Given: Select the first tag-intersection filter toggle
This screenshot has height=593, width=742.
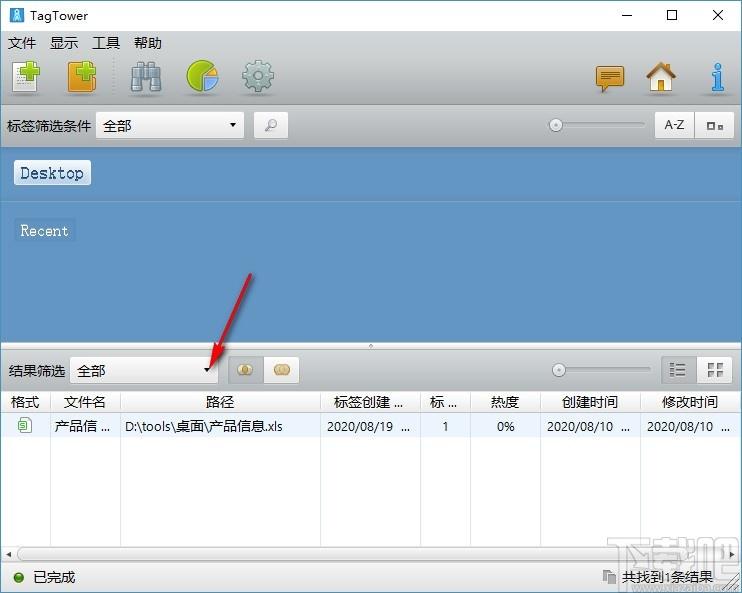Looking at the screenshot, I should pos(246,370).
